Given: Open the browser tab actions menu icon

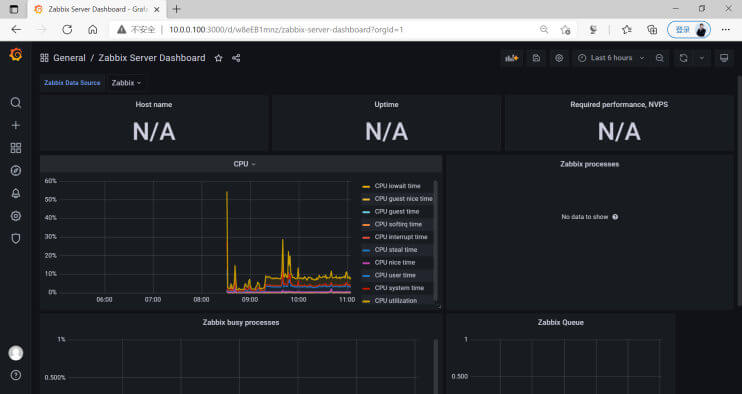Looking at the screenshot, I should 14,9.
